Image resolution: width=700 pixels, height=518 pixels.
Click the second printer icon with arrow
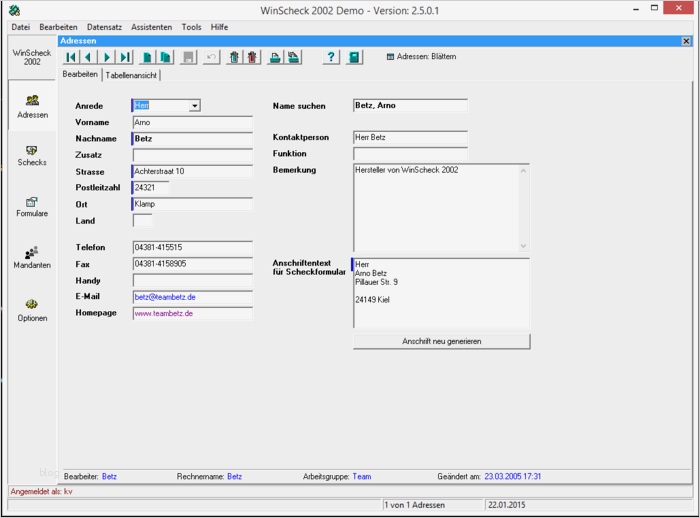293,57
